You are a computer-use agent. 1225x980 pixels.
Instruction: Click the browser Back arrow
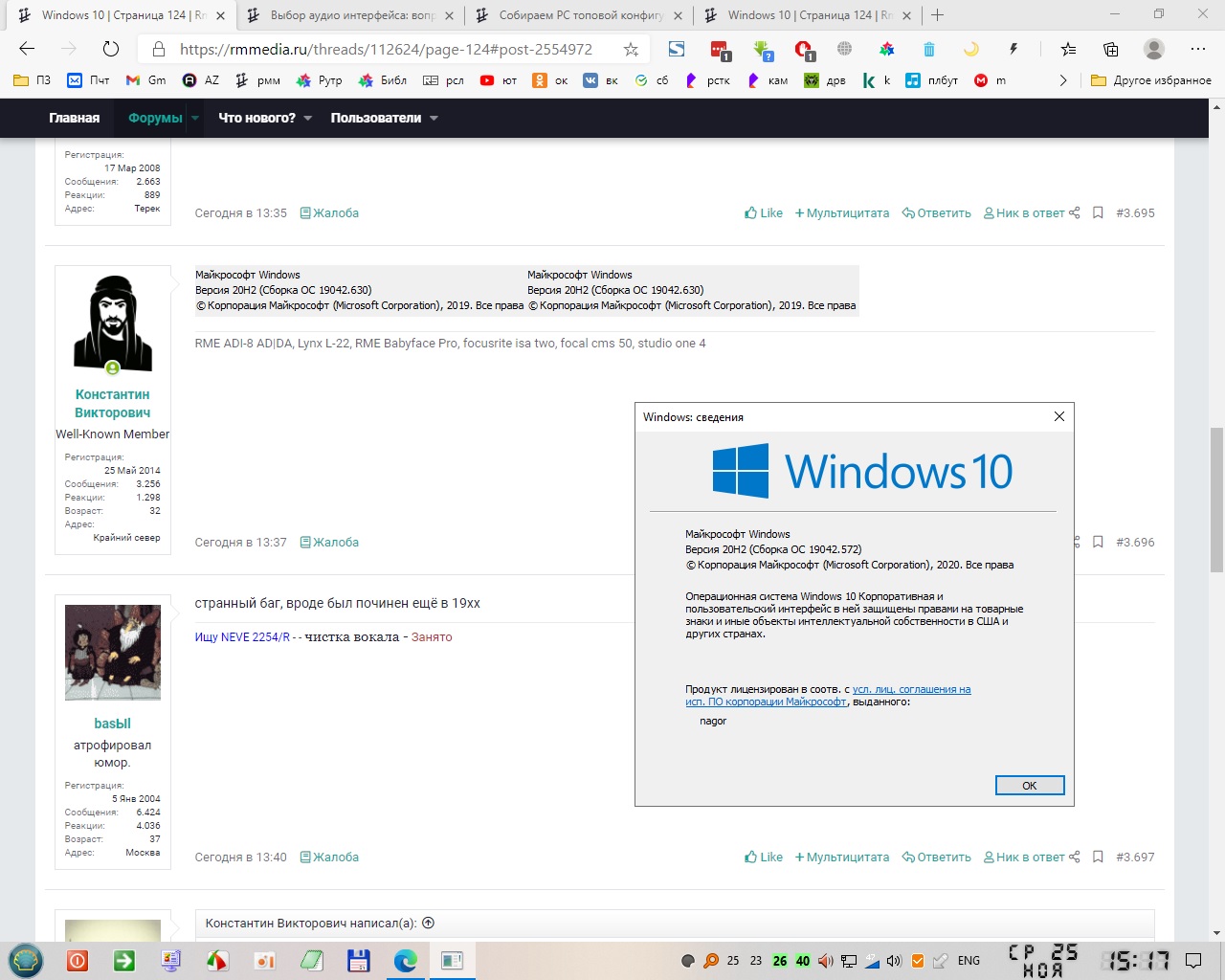point(27,49)
